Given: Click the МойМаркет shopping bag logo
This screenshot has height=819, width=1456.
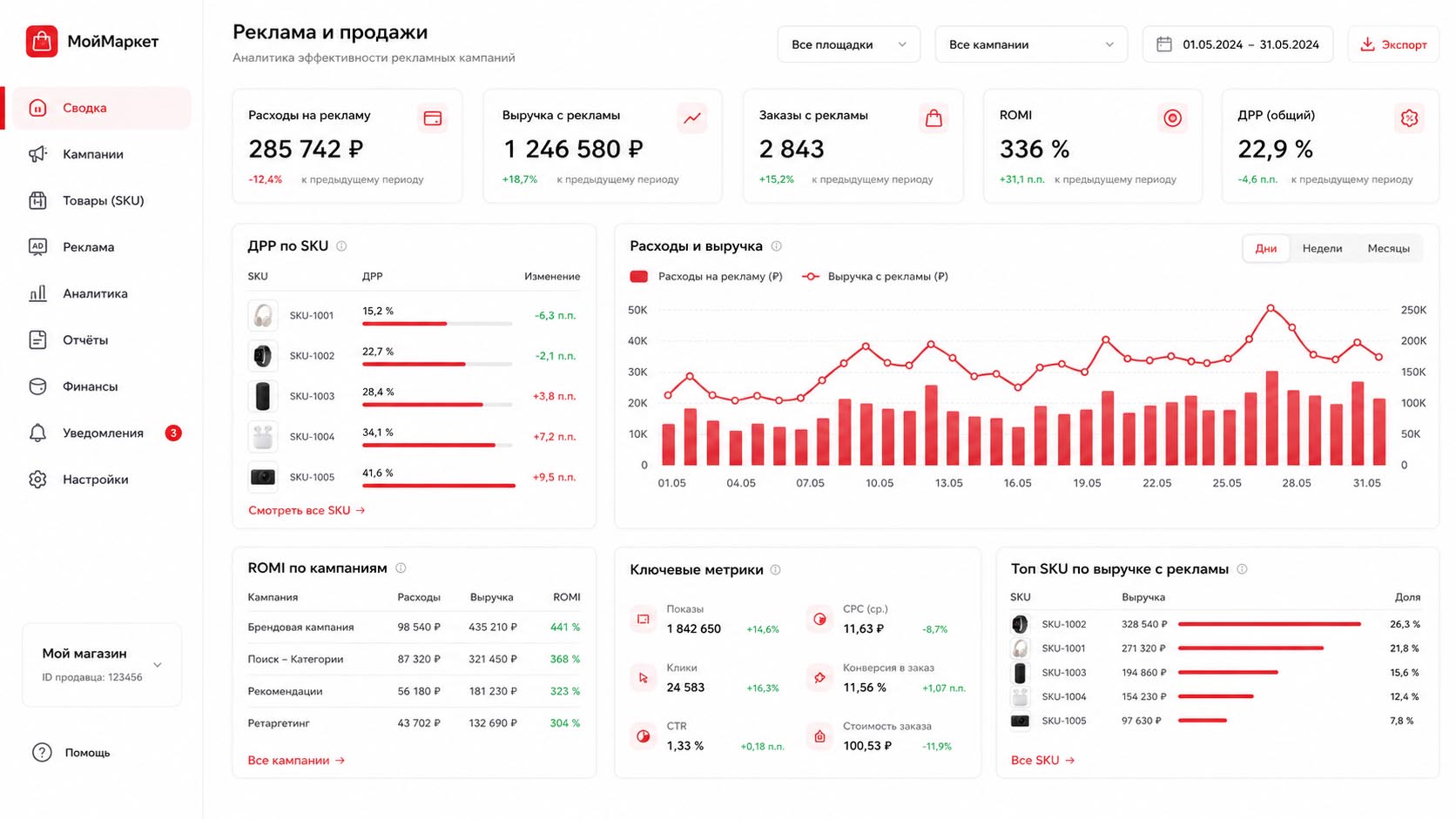Looking at the screenshot, I should [42, 41].
